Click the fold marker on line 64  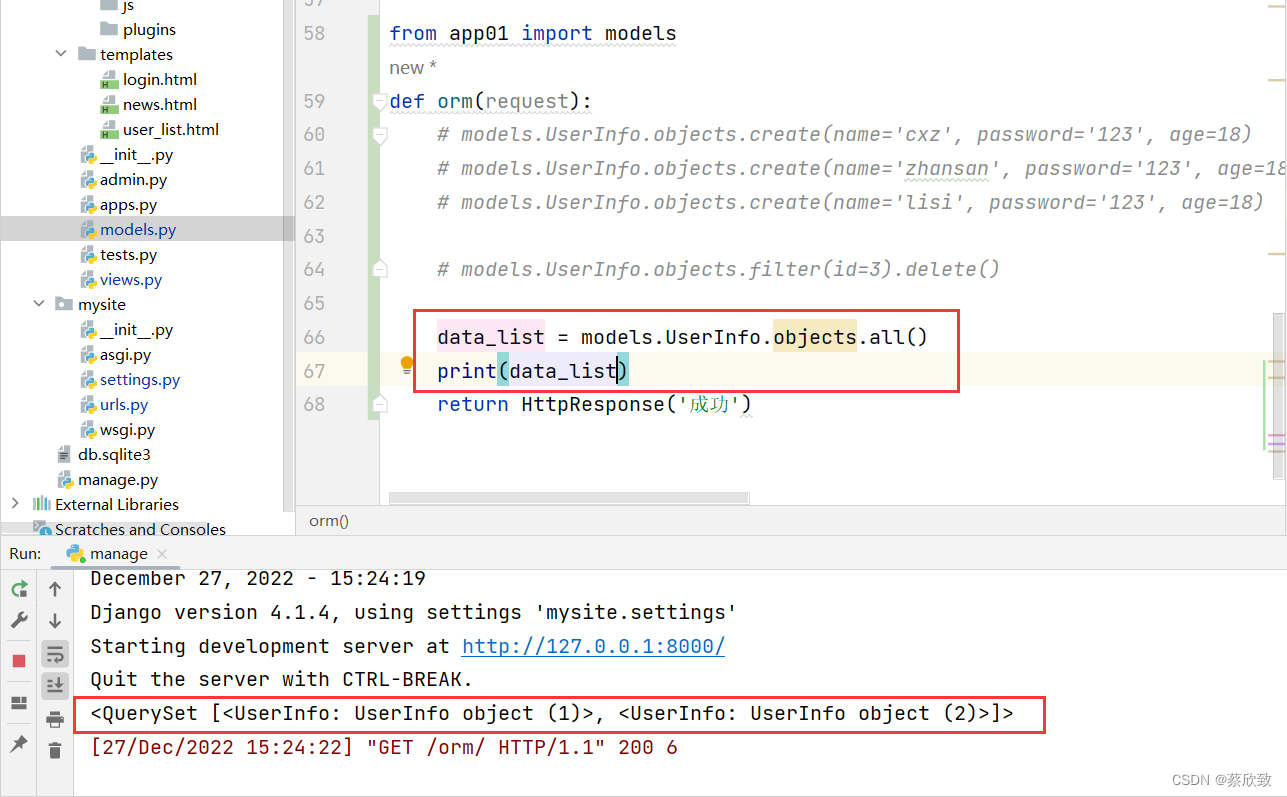[x=379, y=268]
